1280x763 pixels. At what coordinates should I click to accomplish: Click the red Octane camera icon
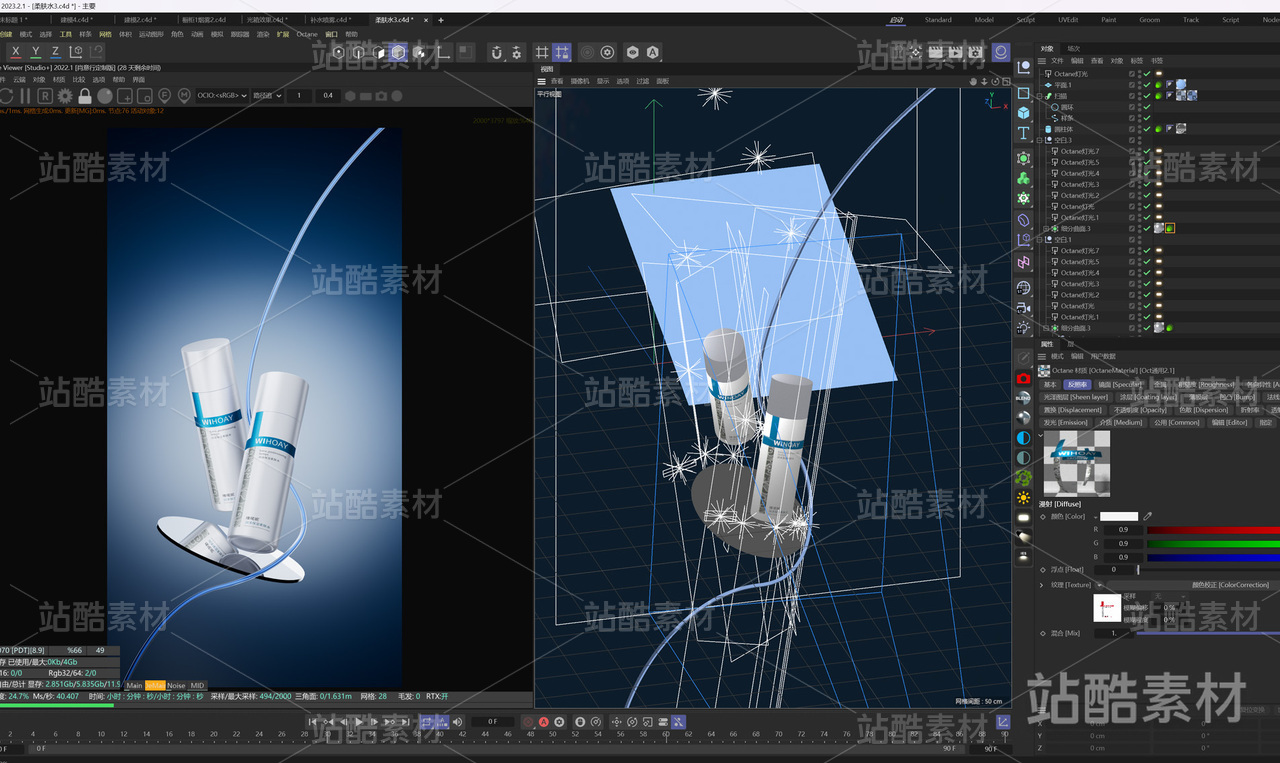(1024, 379)
